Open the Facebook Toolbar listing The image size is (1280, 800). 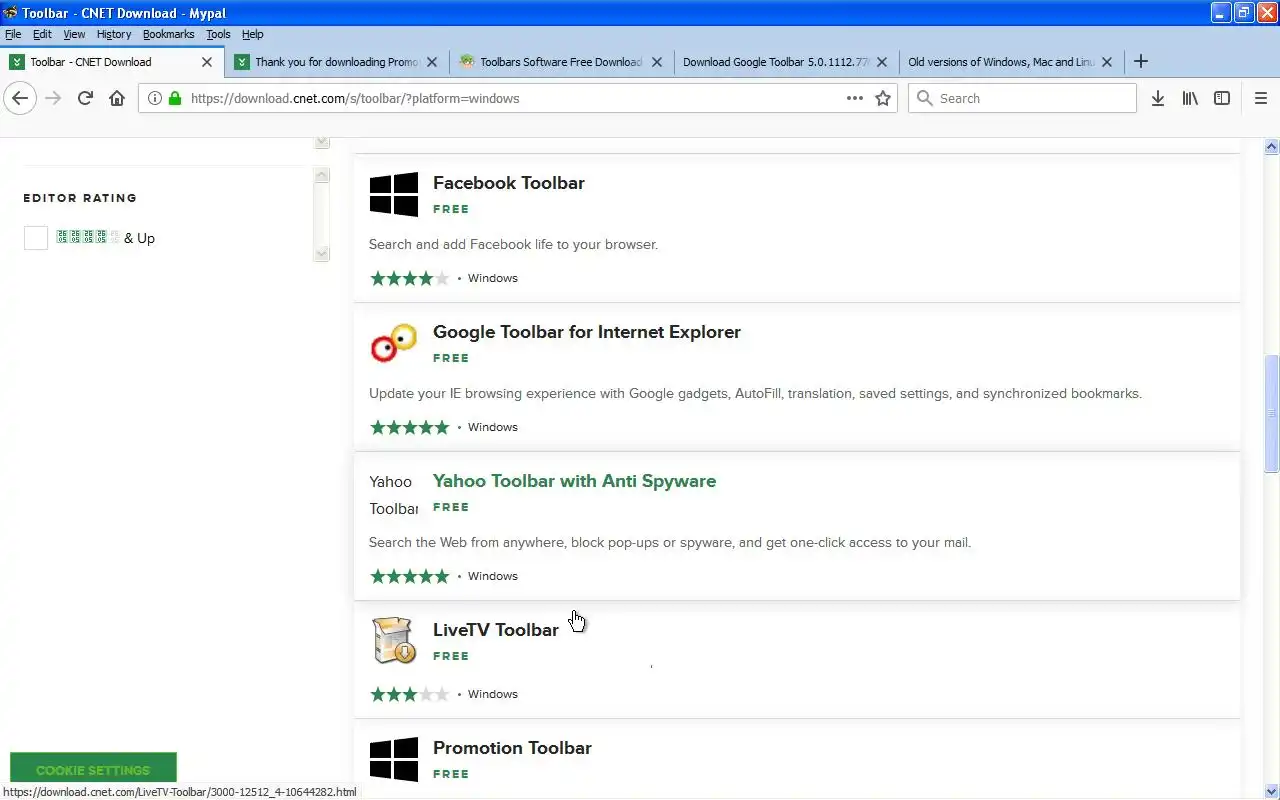(x=509, y=183)
